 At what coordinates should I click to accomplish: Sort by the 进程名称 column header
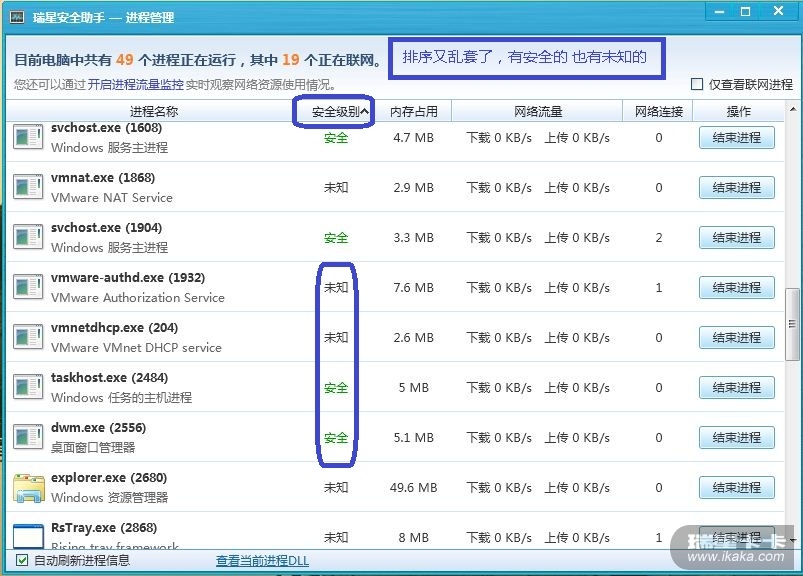[154, 111]
